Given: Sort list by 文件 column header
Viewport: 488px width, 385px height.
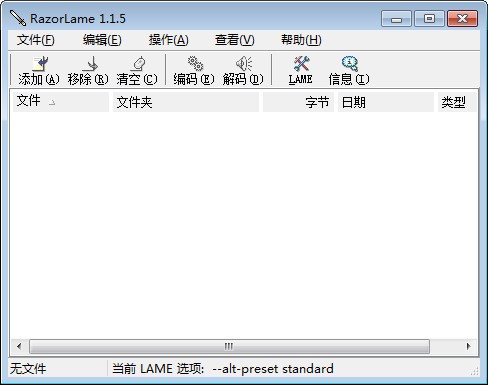Looking at the screenshot, I should point(61,102).
